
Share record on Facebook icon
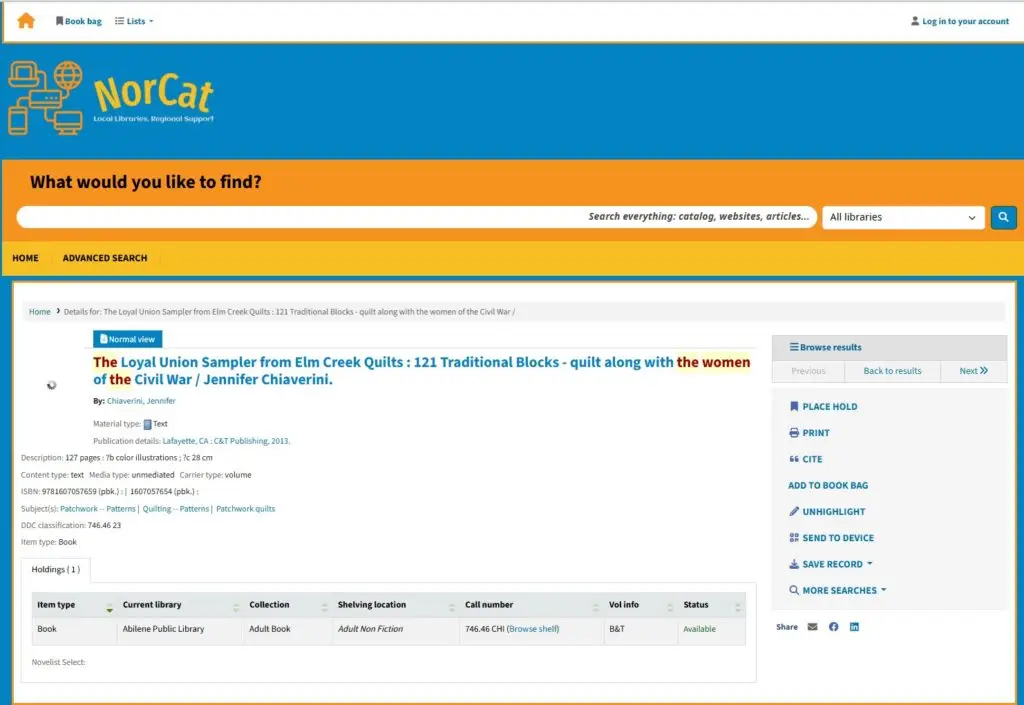coord(833,627)
